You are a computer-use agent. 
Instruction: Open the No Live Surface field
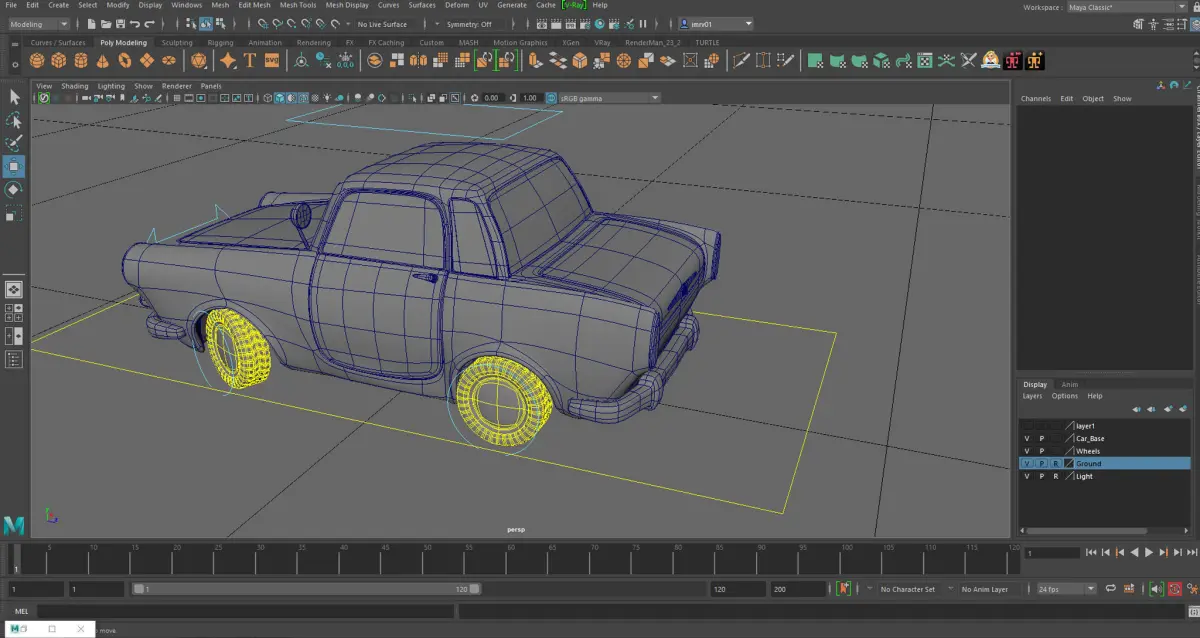[382, 23]
